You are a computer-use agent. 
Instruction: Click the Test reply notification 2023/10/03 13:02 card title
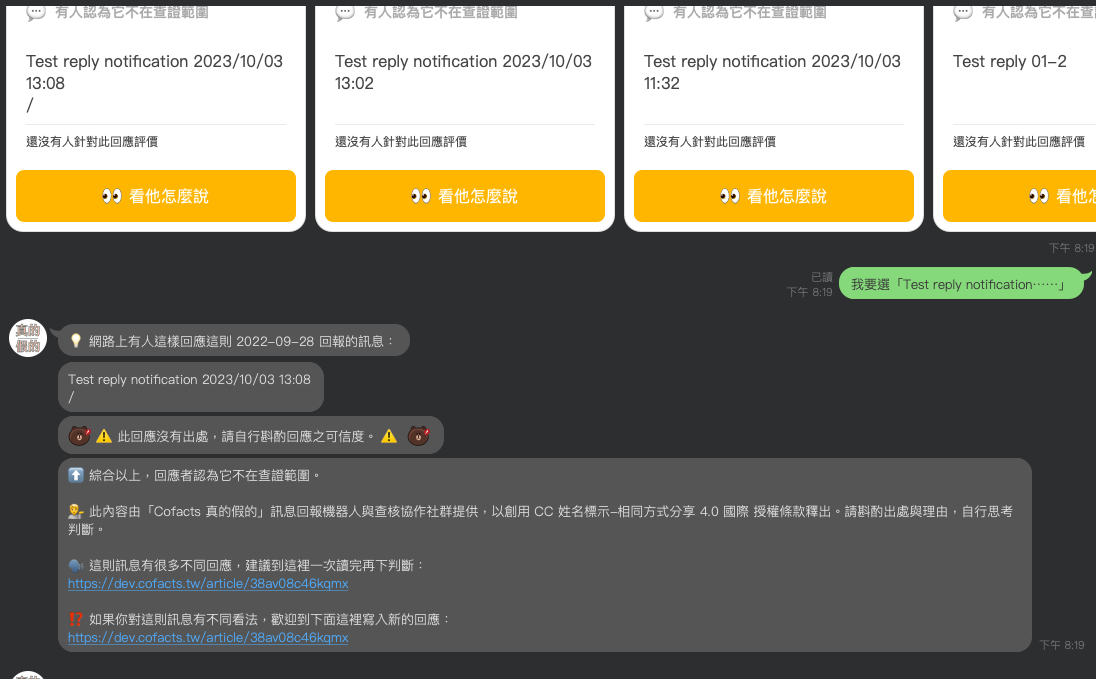463,72
